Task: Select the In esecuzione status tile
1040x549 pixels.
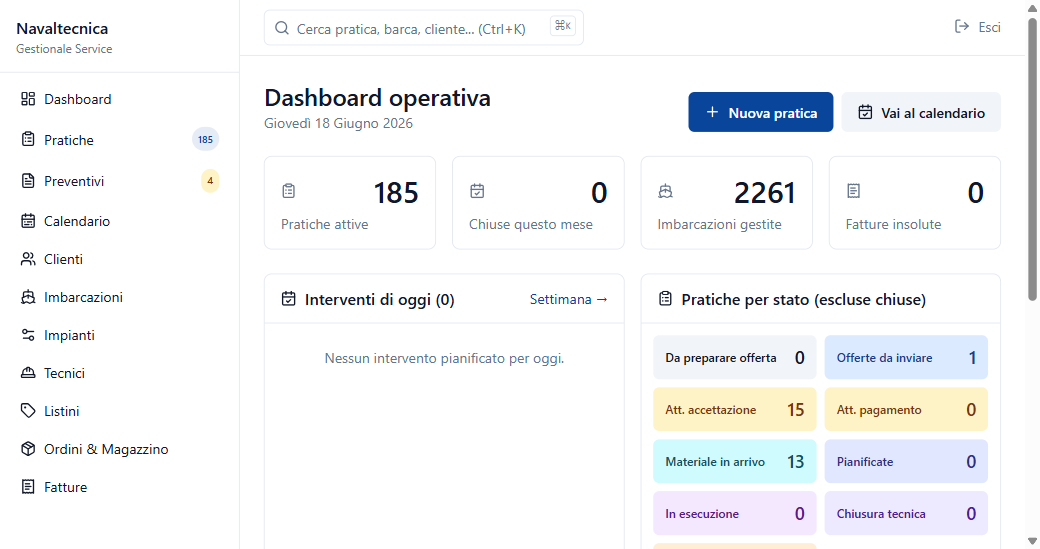Action: (735, 513)
